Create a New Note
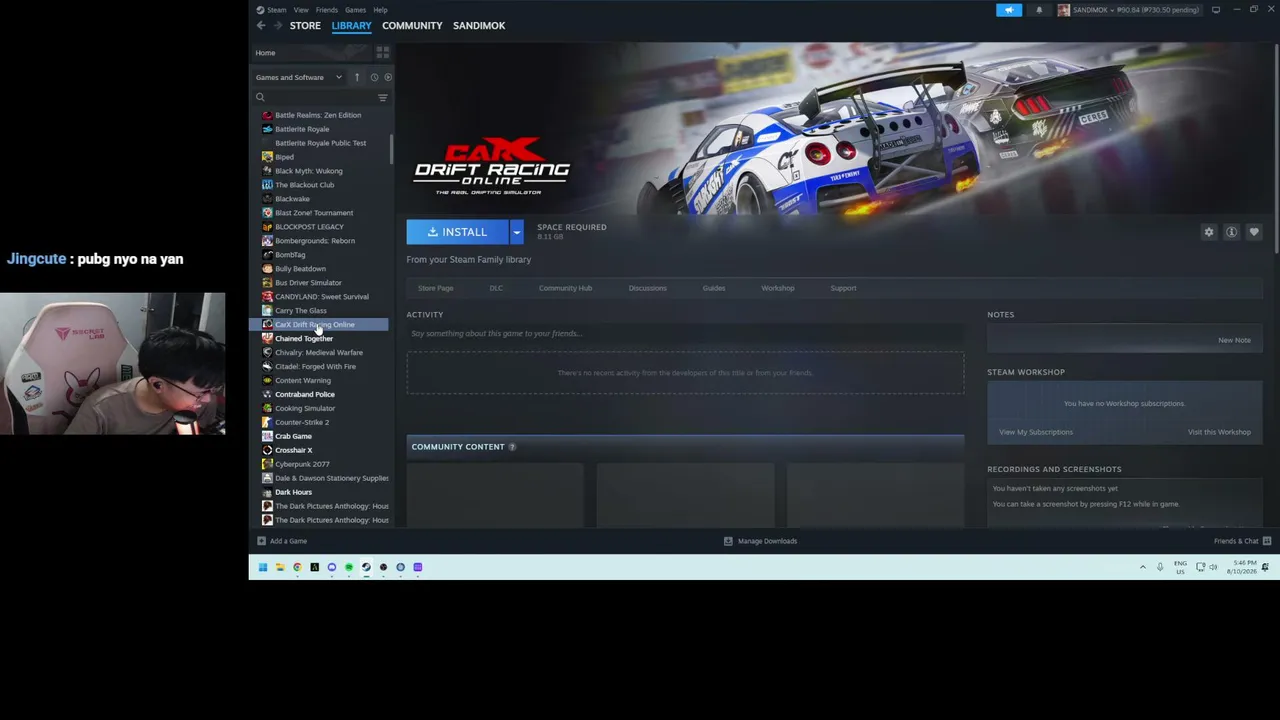 point(1234,340)
